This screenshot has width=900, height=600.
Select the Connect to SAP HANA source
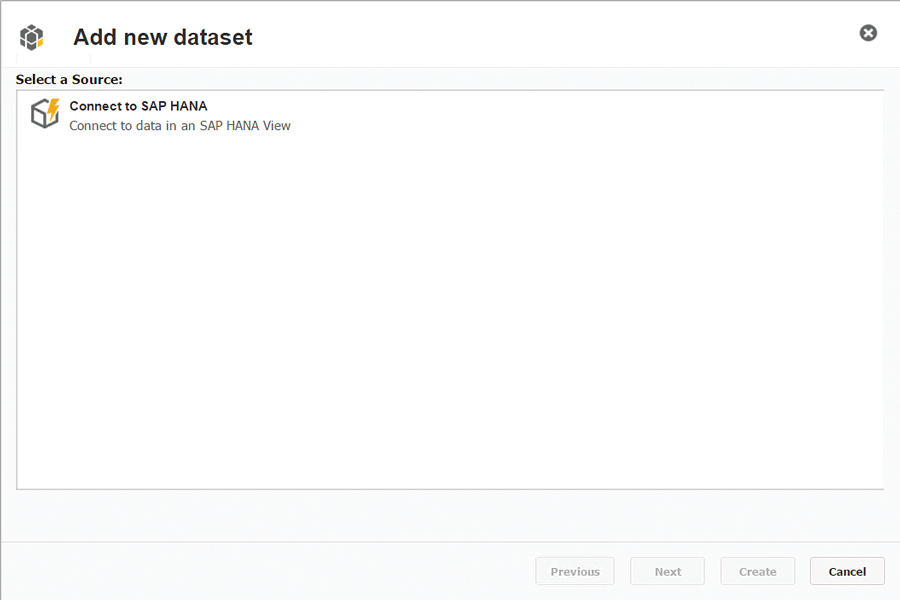[x=138, y=106]
